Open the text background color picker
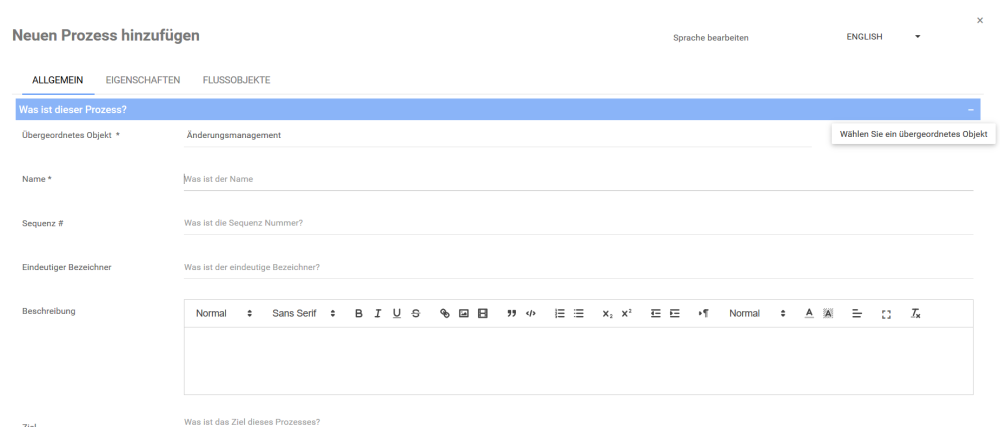The image size is (1000, 427). (828, 314)
